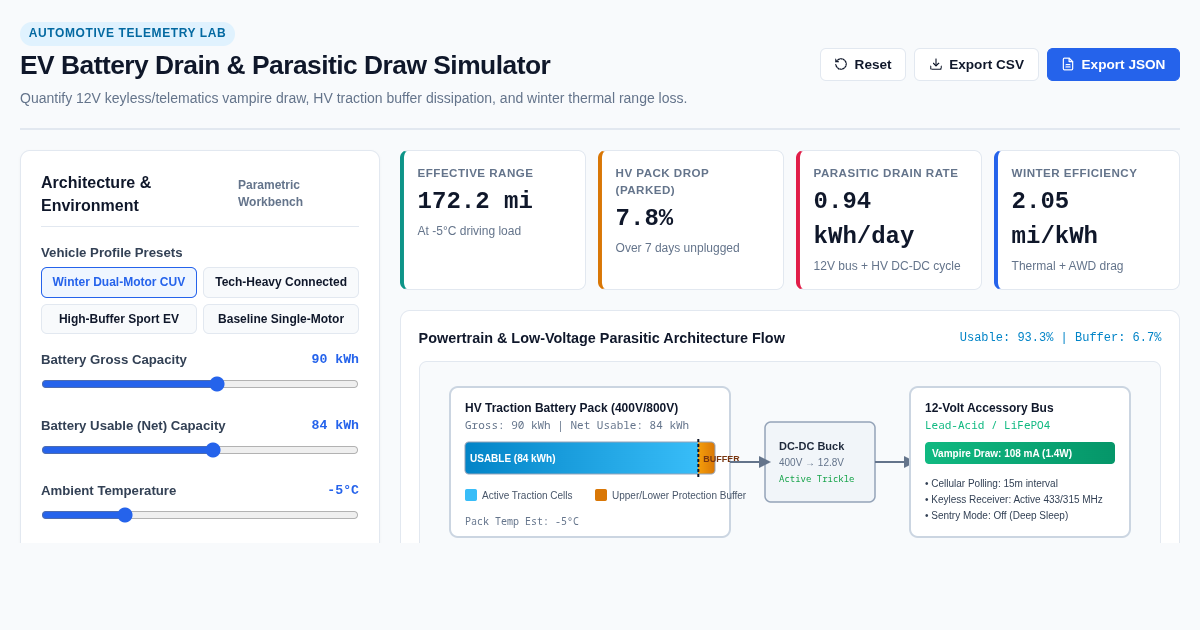
Task: Click the Export CSV button label
Action: click(x=986, y=64)
